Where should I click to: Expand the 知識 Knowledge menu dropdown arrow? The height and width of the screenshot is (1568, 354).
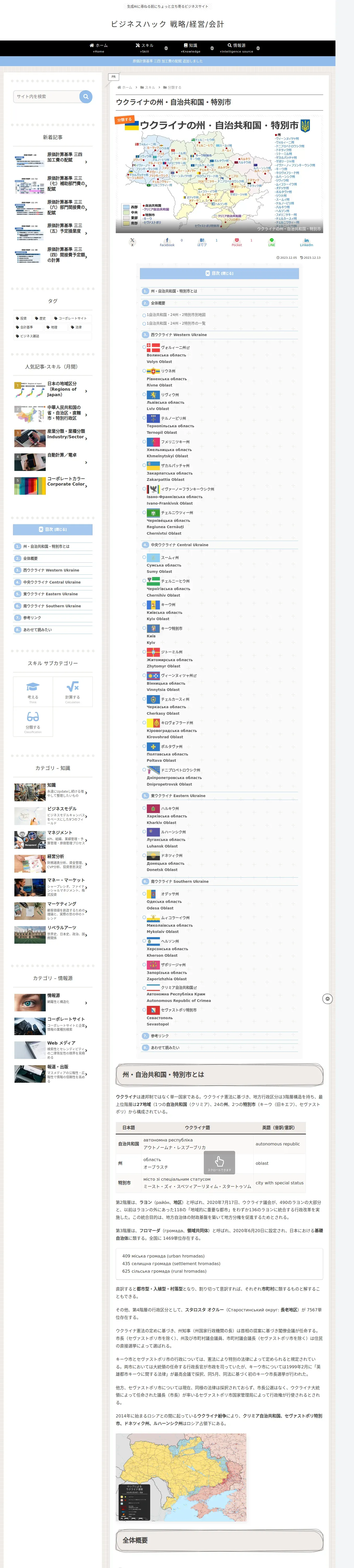coord(212,48)
